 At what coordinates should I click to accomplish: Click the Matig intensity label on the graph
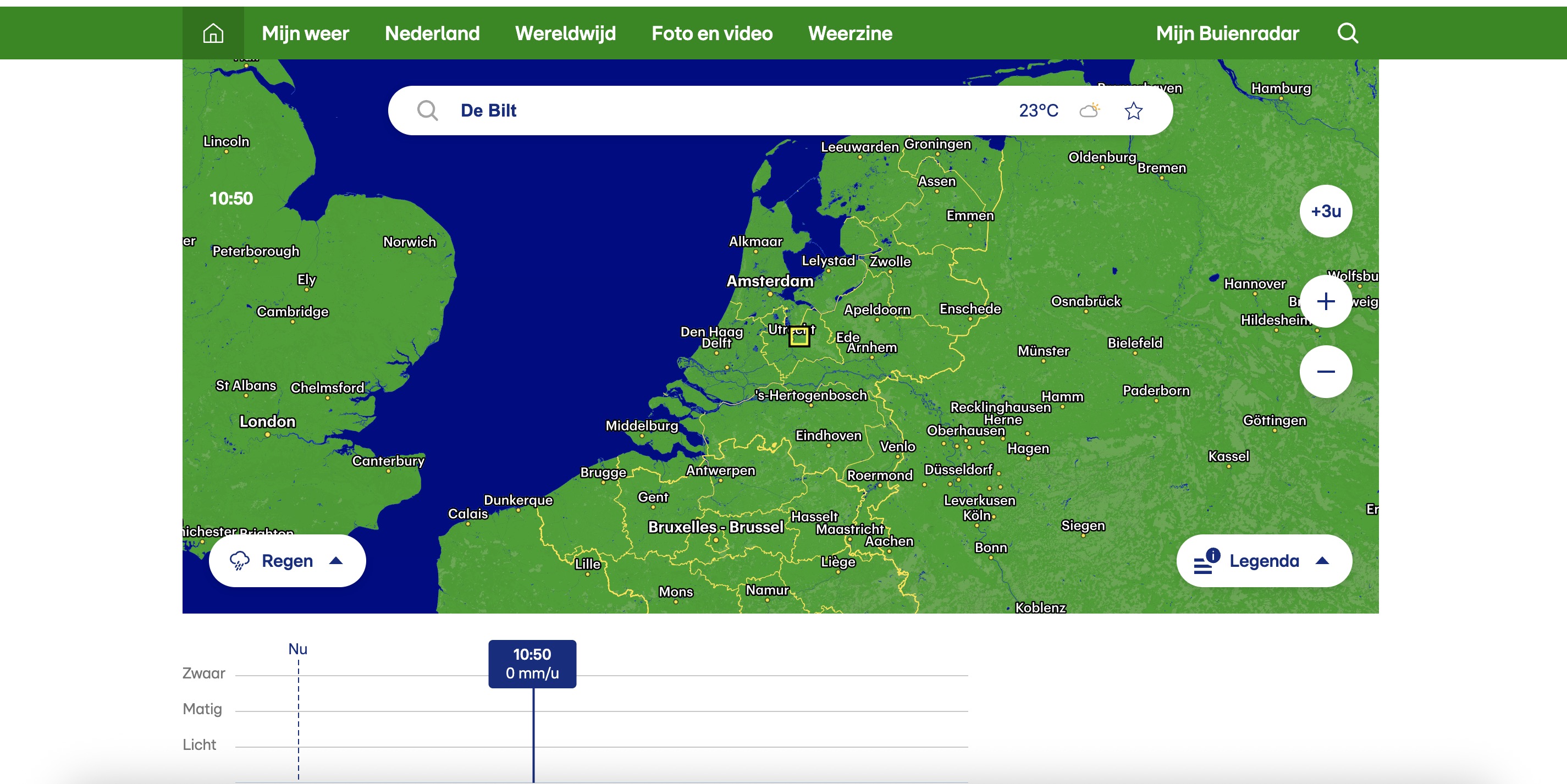click(x=202, y=709)
